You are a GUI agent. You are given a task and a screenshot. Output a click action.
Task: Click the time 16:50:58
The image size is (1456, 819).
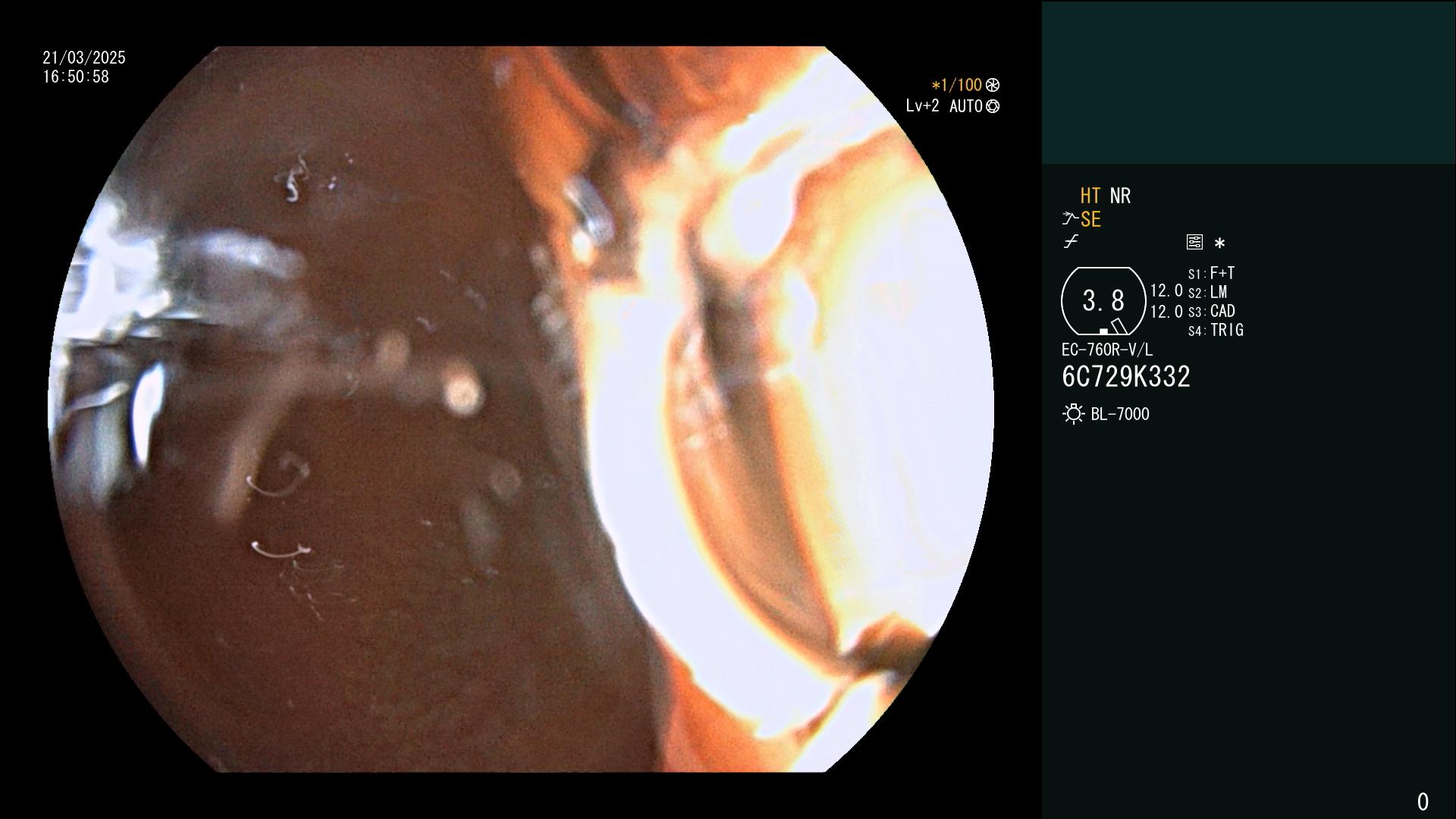[x=76, y=77]
